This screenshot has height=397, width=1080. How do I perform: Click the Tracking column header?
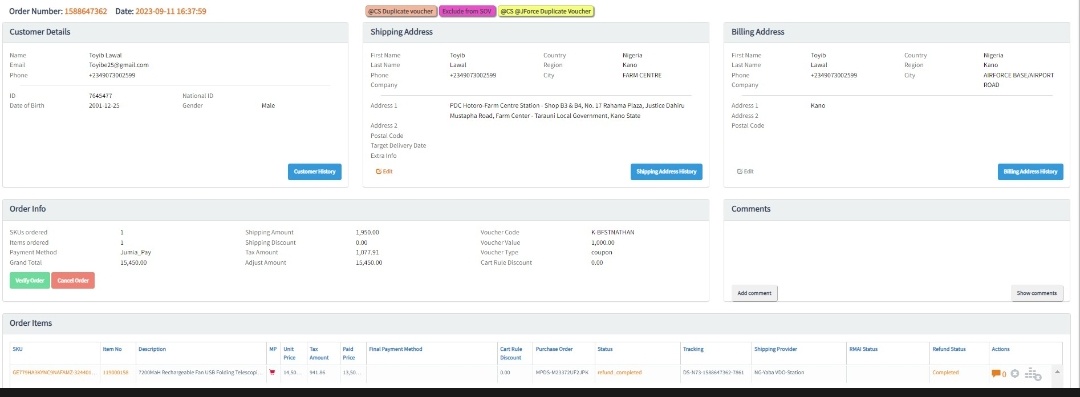pyautogui.click(x=693, y=349)
